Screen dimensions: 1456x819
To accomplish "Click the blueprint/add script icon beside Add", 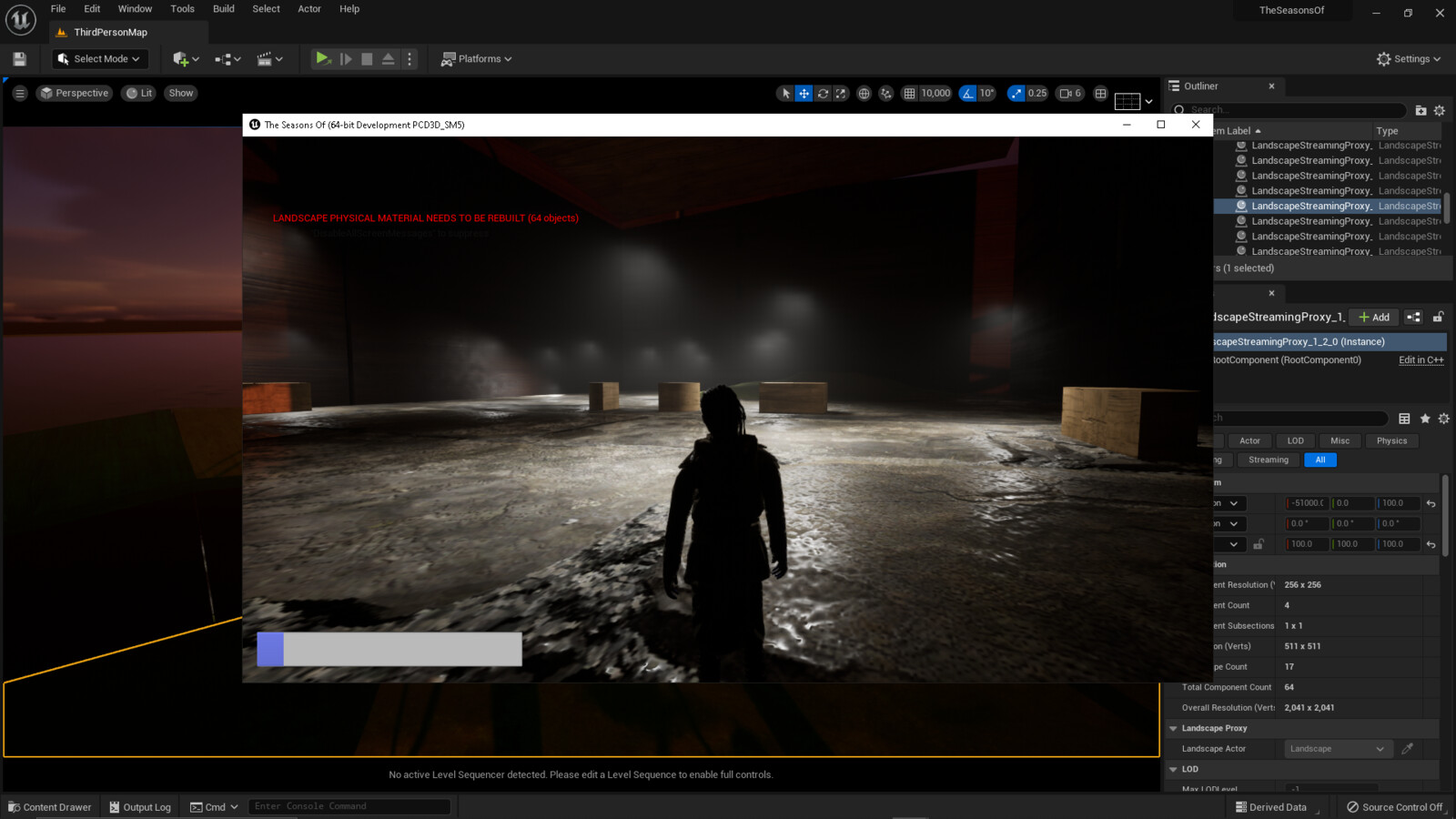I will click(1413, 317).
